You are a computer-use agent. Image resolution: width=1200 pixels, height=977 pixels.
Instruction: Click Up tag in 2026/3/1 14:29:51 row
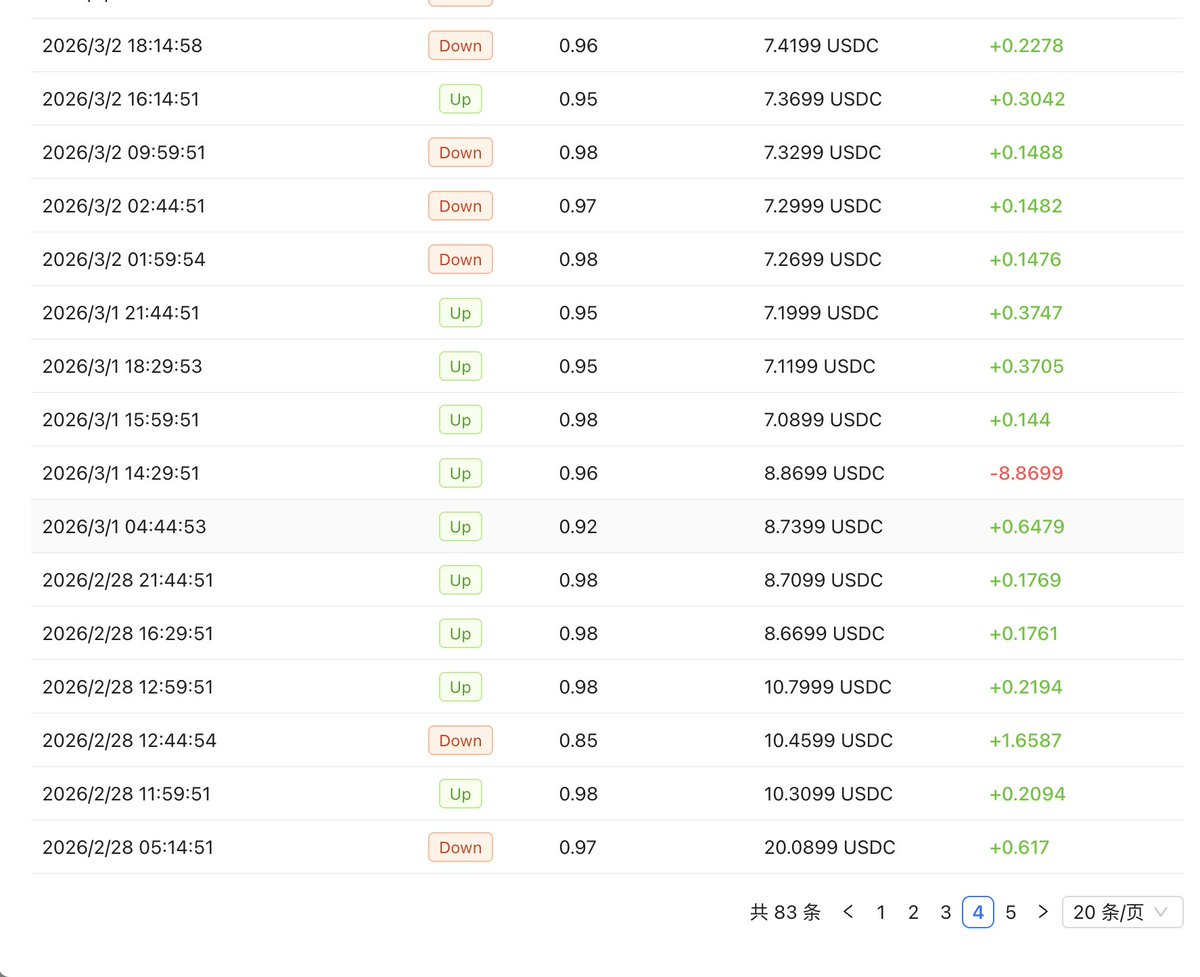tap(460, 473)
